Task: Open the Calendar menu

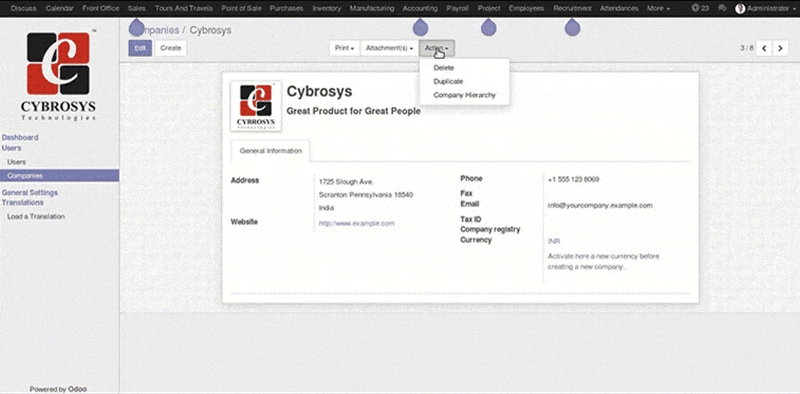Action: (x=60, y=8)
